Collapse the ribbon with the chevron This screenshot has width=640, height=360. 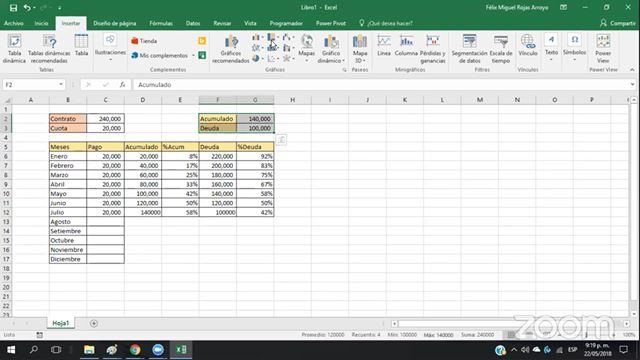click(632, 70)
